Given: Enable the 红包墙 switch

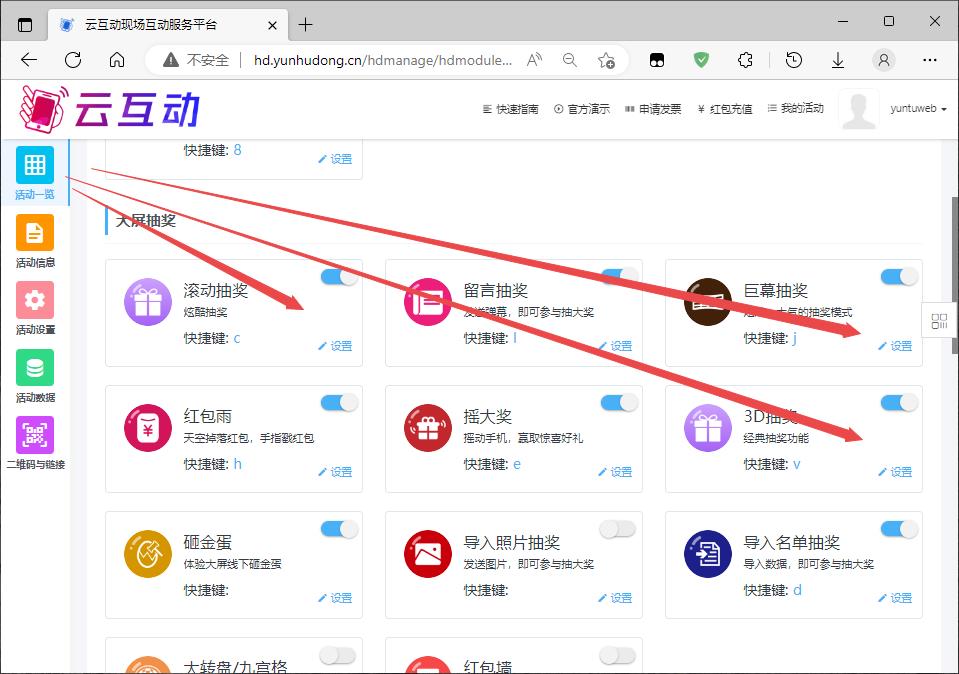Looking at the screenshot, I should pos(618,655).
